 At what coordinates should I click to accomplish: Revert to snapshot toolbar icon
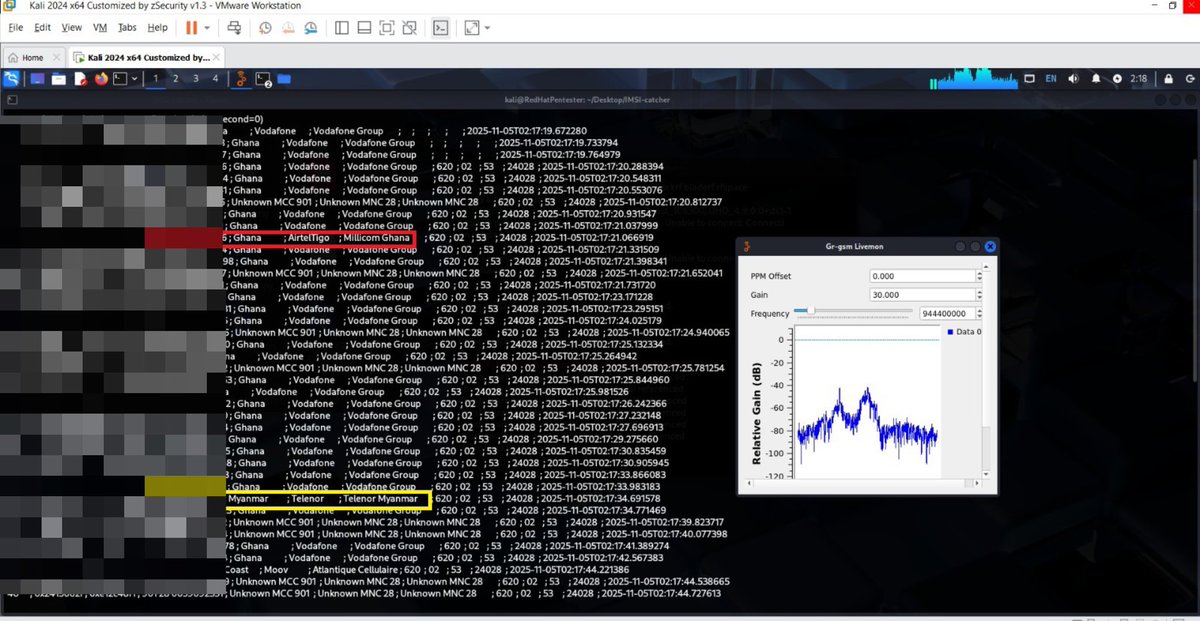(286, 27)
